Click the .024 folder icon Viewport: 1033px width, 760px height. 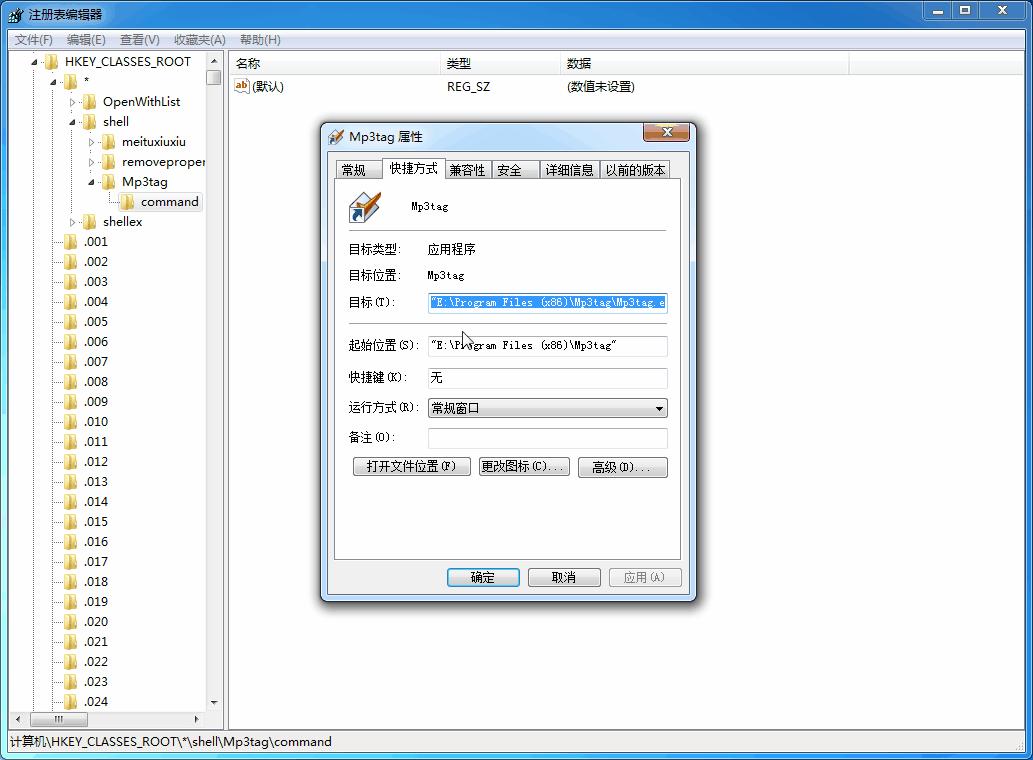[70, 701]
